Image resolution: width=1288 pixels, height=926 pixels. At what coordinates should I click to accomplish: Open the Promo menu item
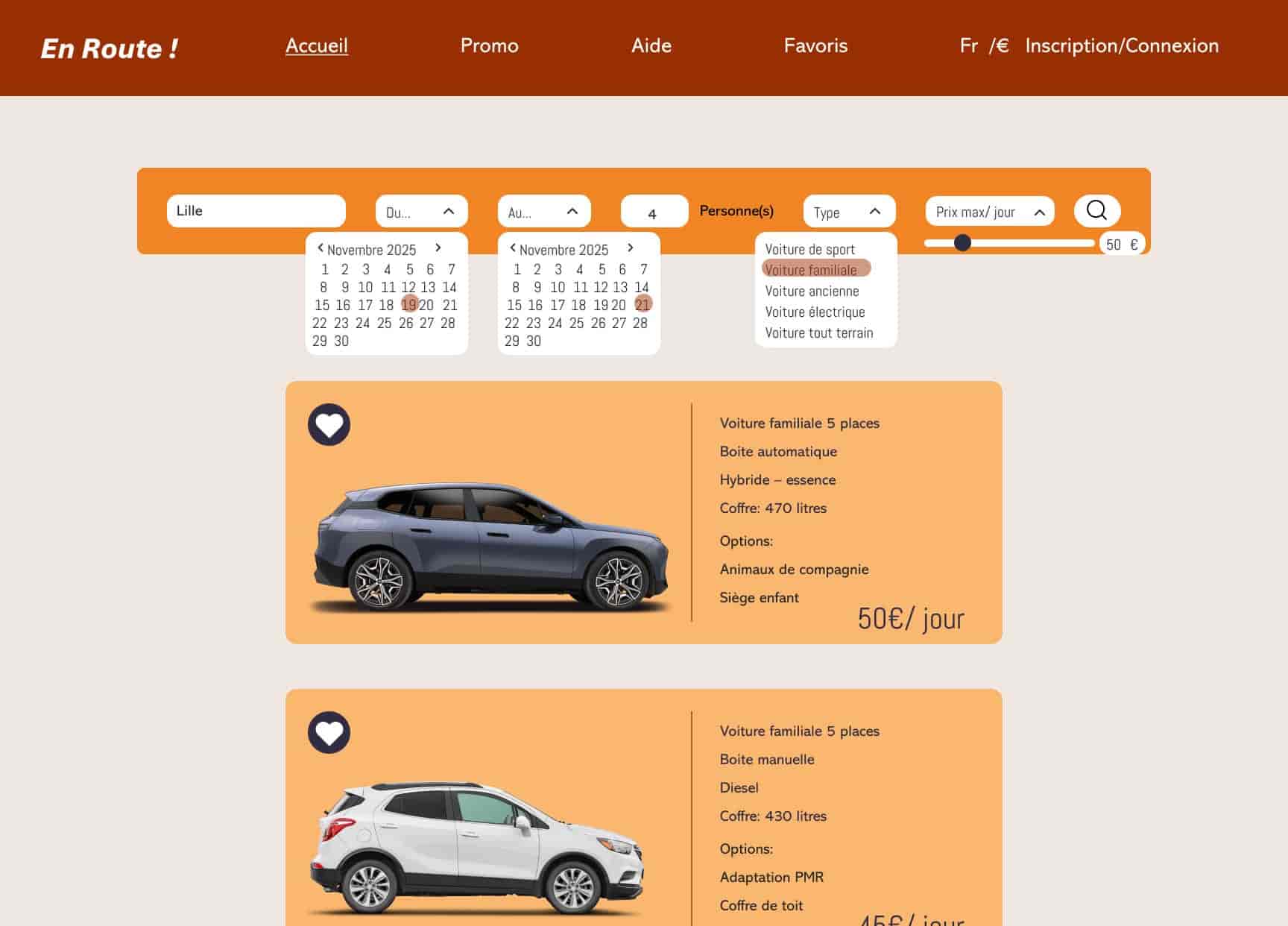[x=490, y=45]
